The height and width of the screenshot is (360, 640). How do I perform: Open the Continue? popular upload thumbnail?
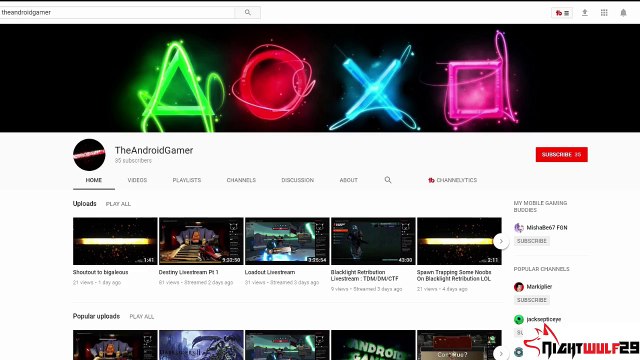(459, 345)
